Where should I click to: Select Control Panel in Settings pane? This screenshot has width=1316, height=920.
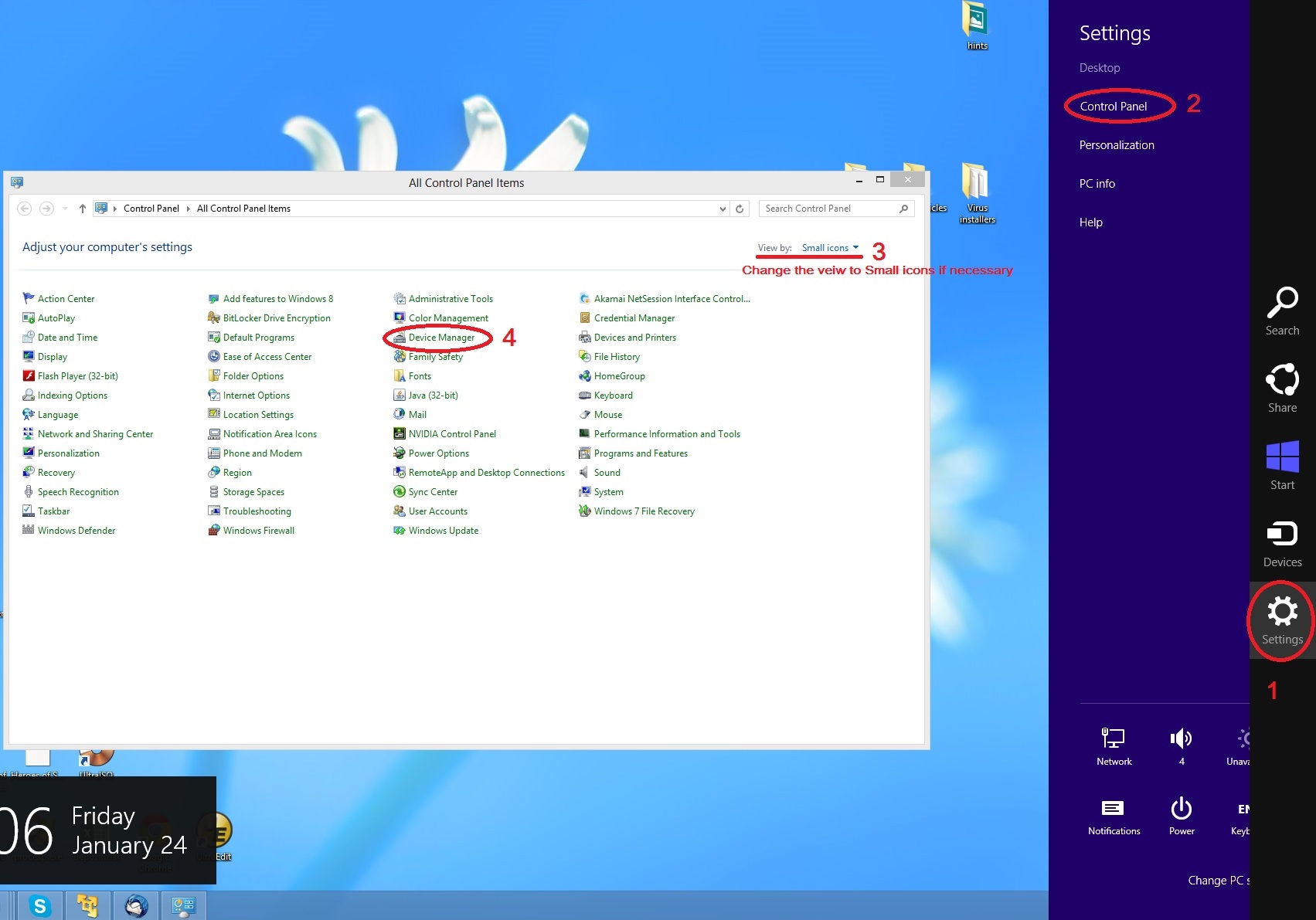[x=1113, y=107]
